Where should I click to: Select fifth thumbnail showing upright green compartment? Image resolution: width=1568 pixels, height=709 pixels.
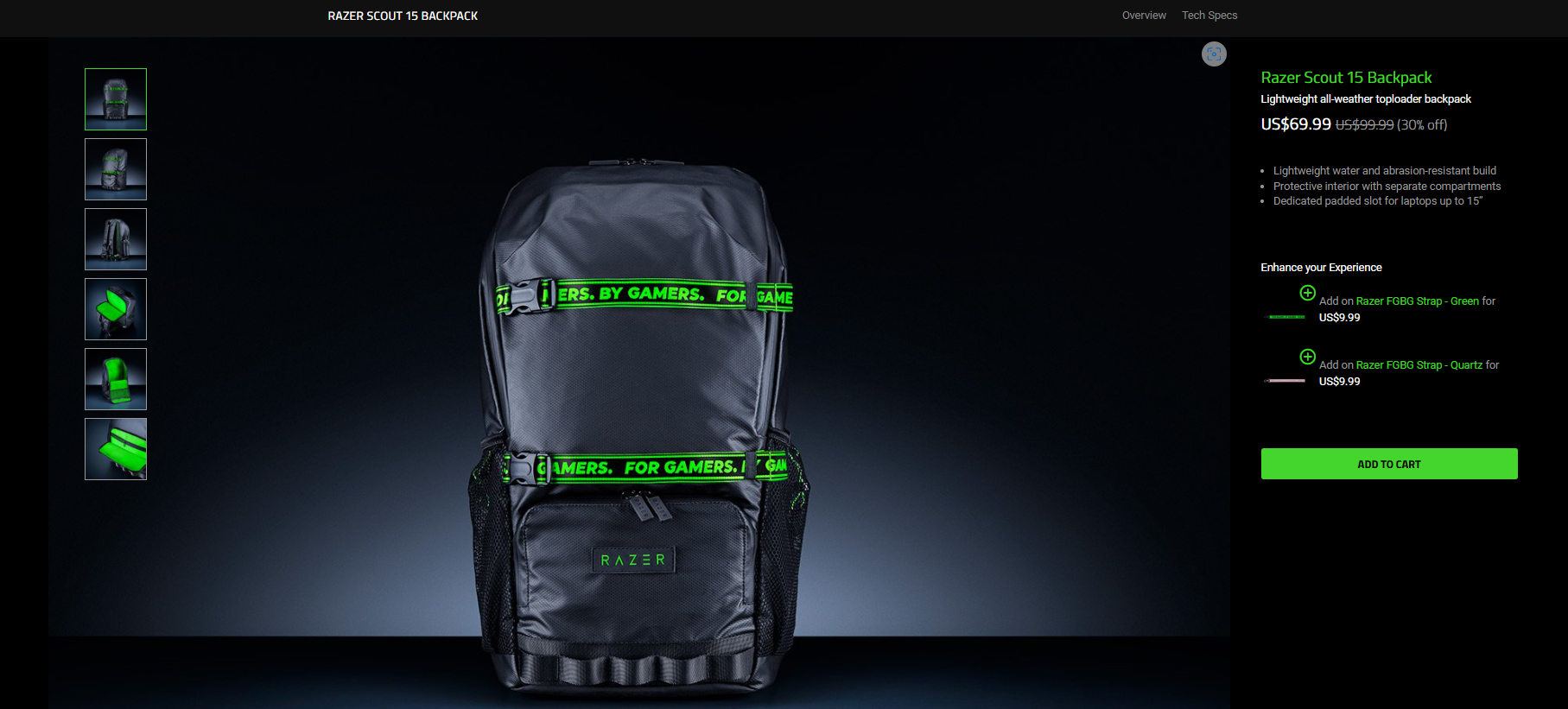116,379
